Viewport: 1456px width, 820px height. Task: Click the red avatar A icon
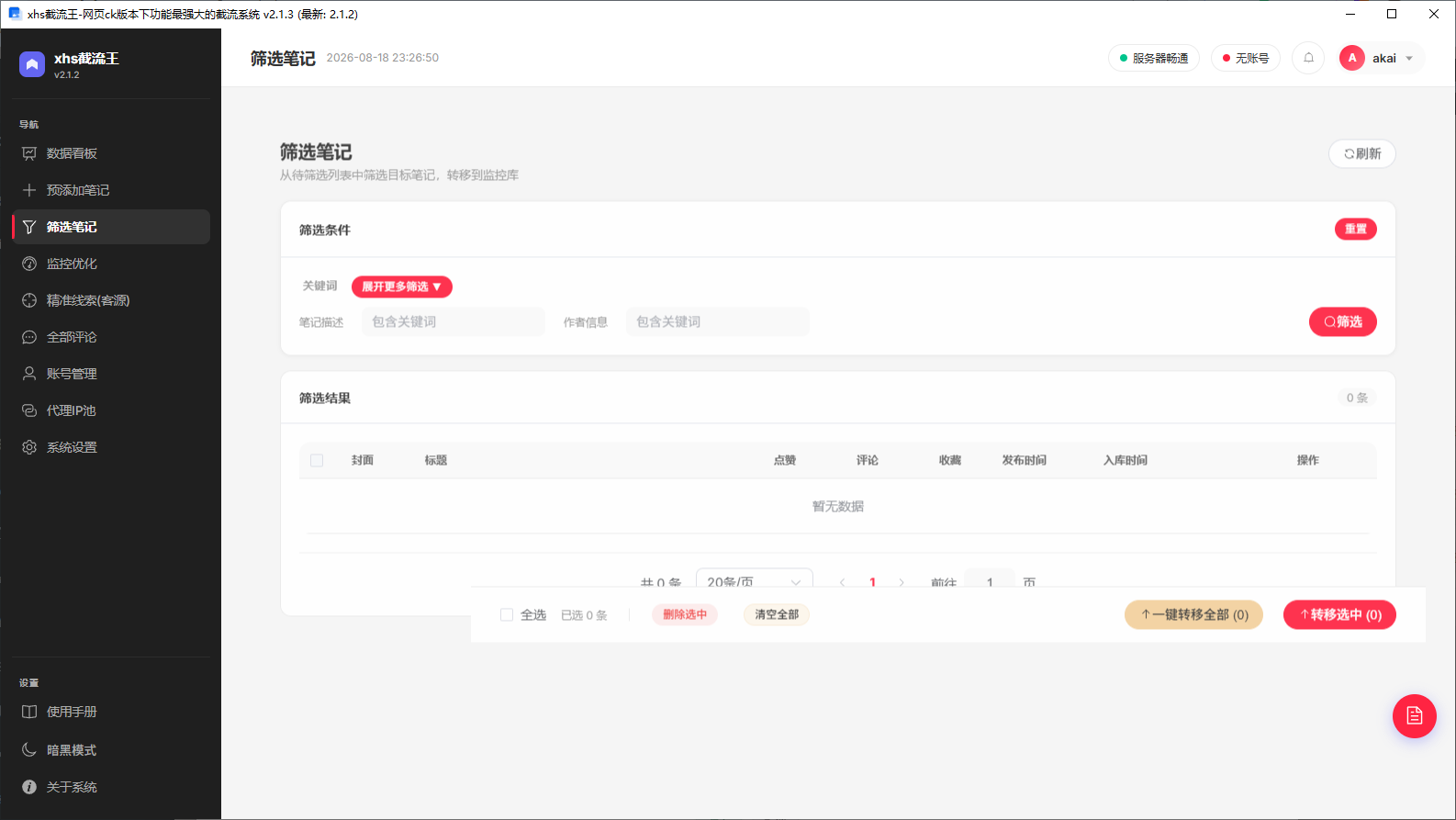(x=1352, y=58)
